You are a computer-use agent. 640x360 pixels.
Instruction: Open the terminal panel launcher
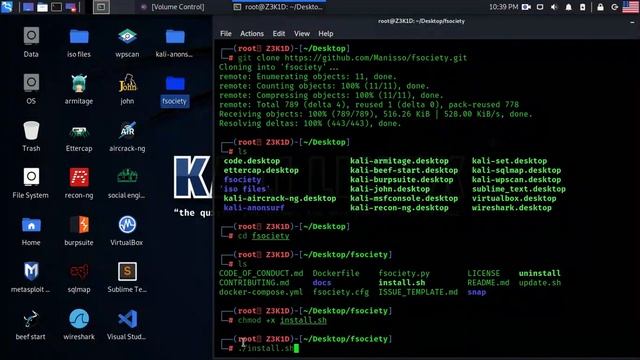tap(57, 7)
